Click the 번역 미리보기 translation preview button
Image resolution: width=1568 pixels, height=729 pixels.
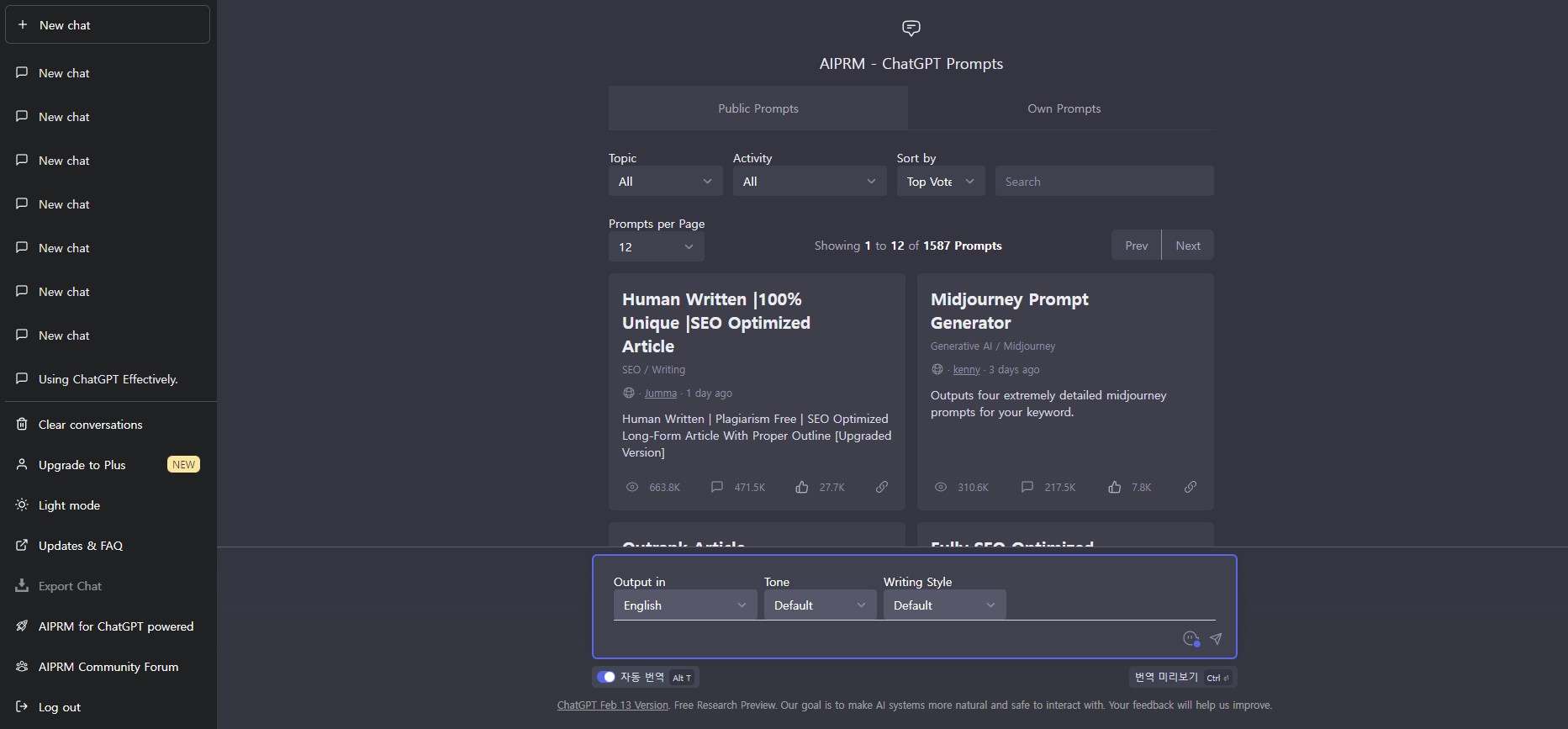point(1182,677)
